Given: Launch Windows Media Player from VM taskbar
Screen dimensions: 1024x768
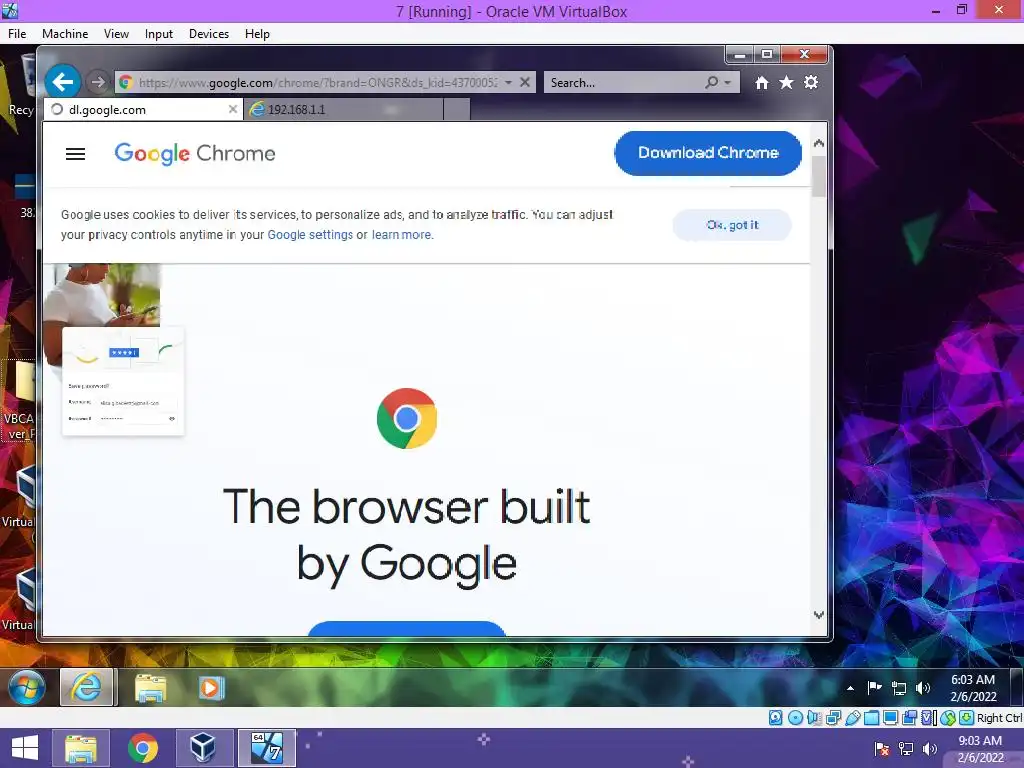Looking at the screenshot, I should 211,688.
